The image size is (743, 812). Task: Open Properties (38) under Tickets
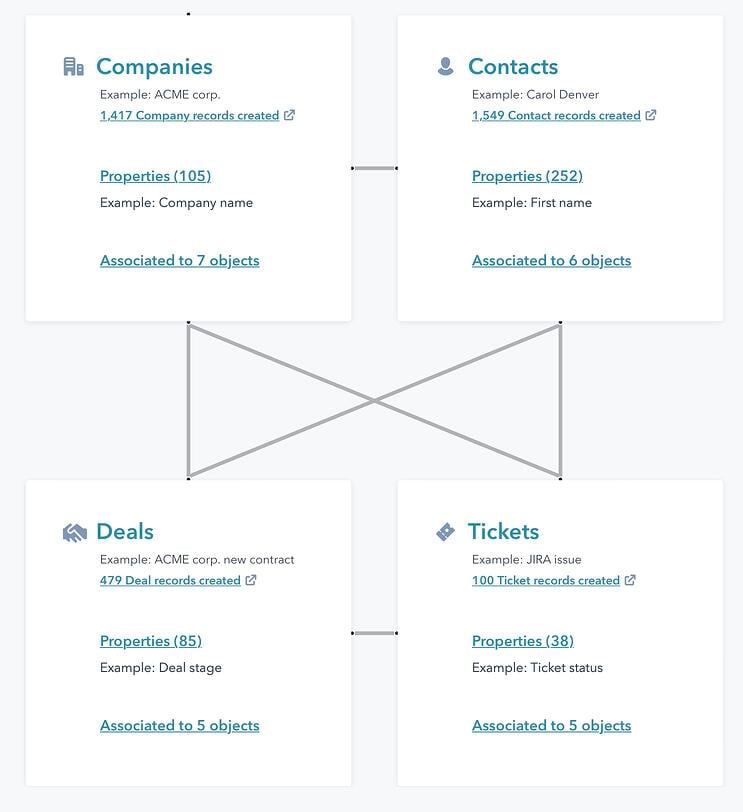coord(524,640)
